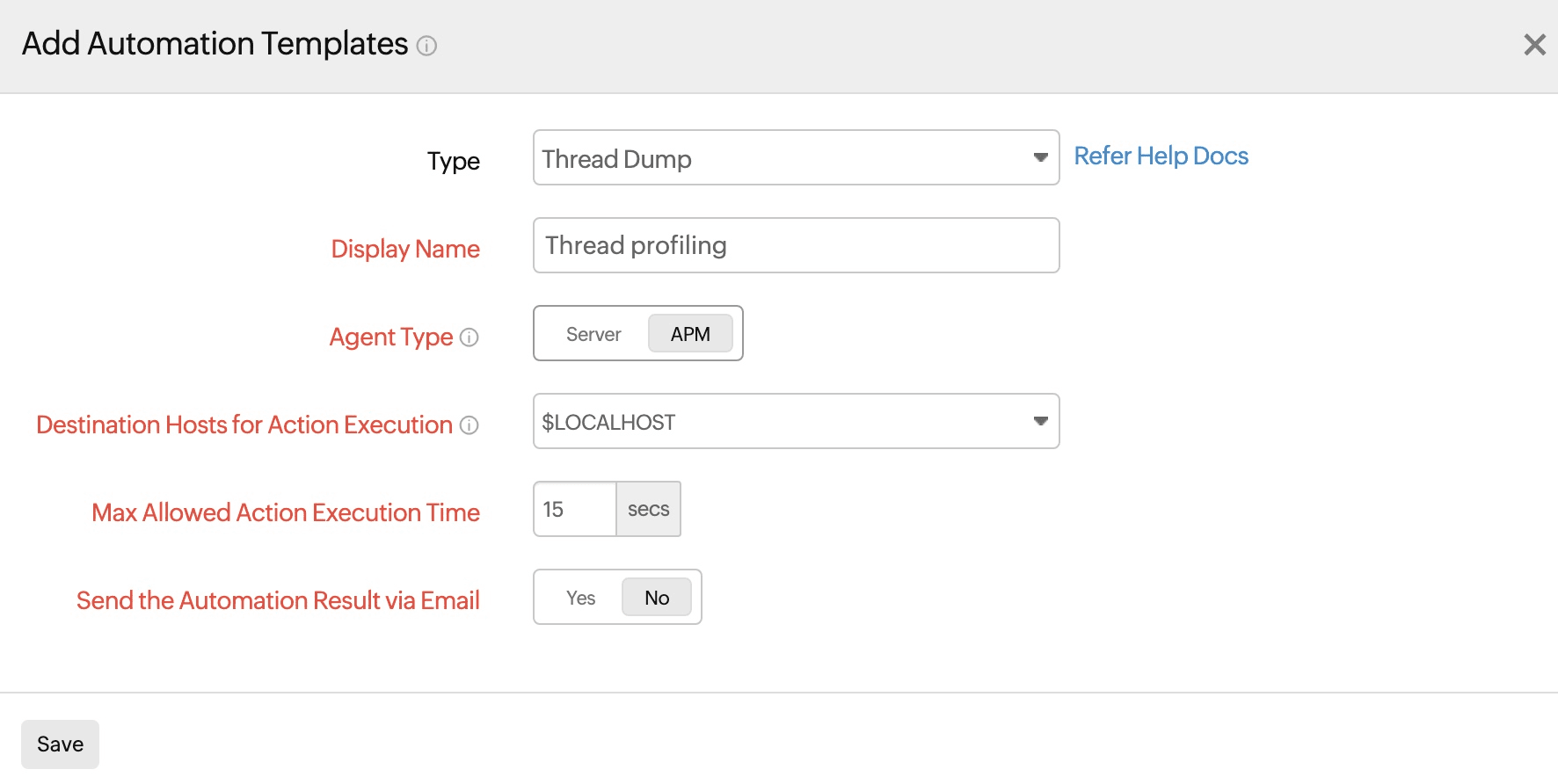
Task: Expand the Type dropdown showing Thread Dump
Action: click(x=796, y=158)
